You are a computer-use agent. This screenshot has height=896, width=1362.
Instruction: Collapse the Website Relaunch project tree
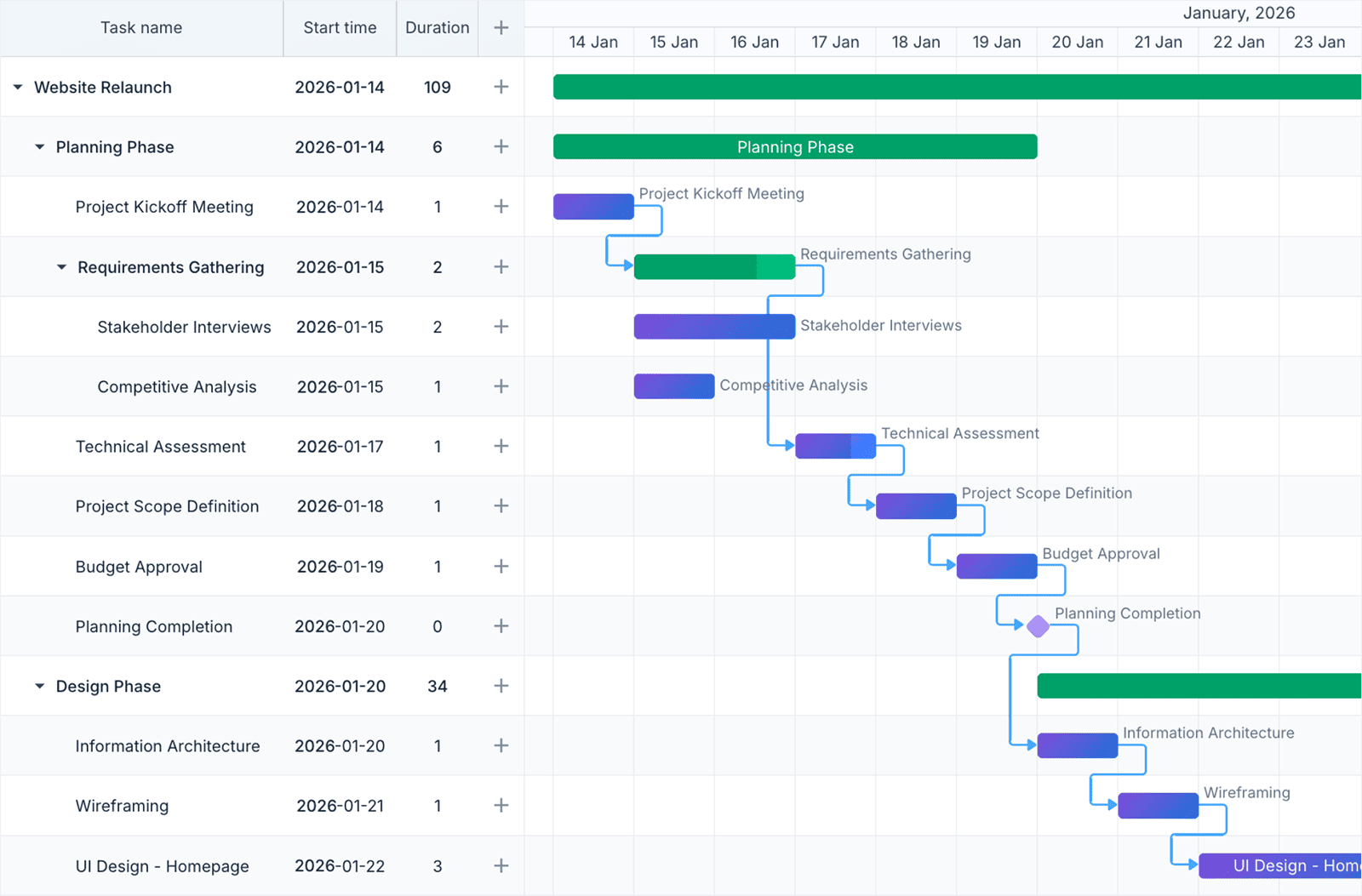pos(18,87)
